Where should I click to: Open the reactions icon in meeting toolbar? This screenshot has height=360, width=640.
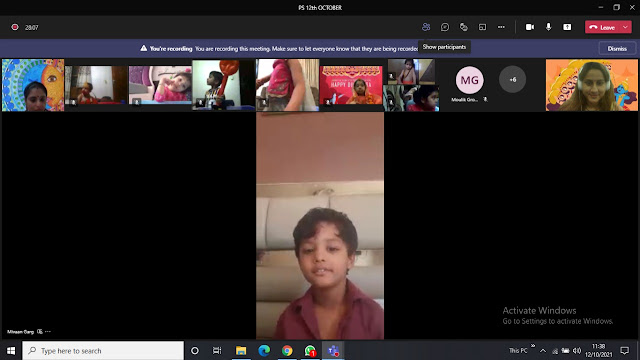[x=464, y=27]
